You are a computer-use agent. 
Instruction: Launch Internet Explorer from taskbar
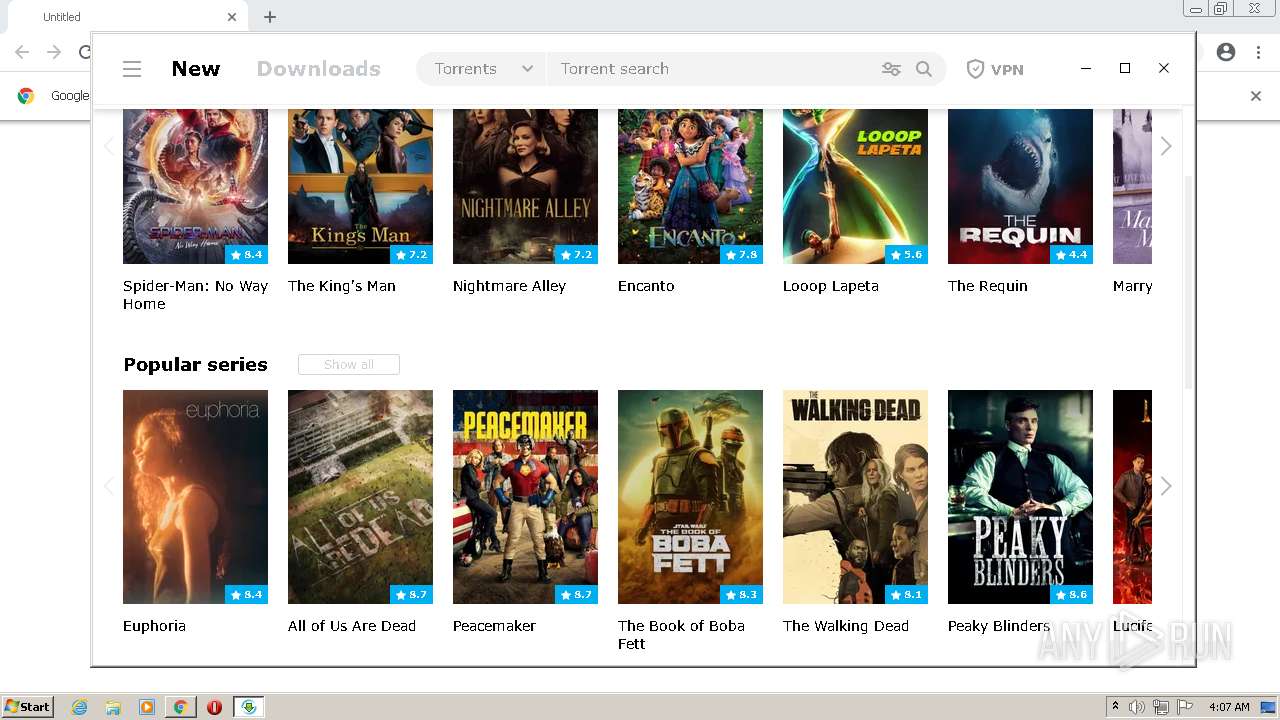[x=79, y=707]
